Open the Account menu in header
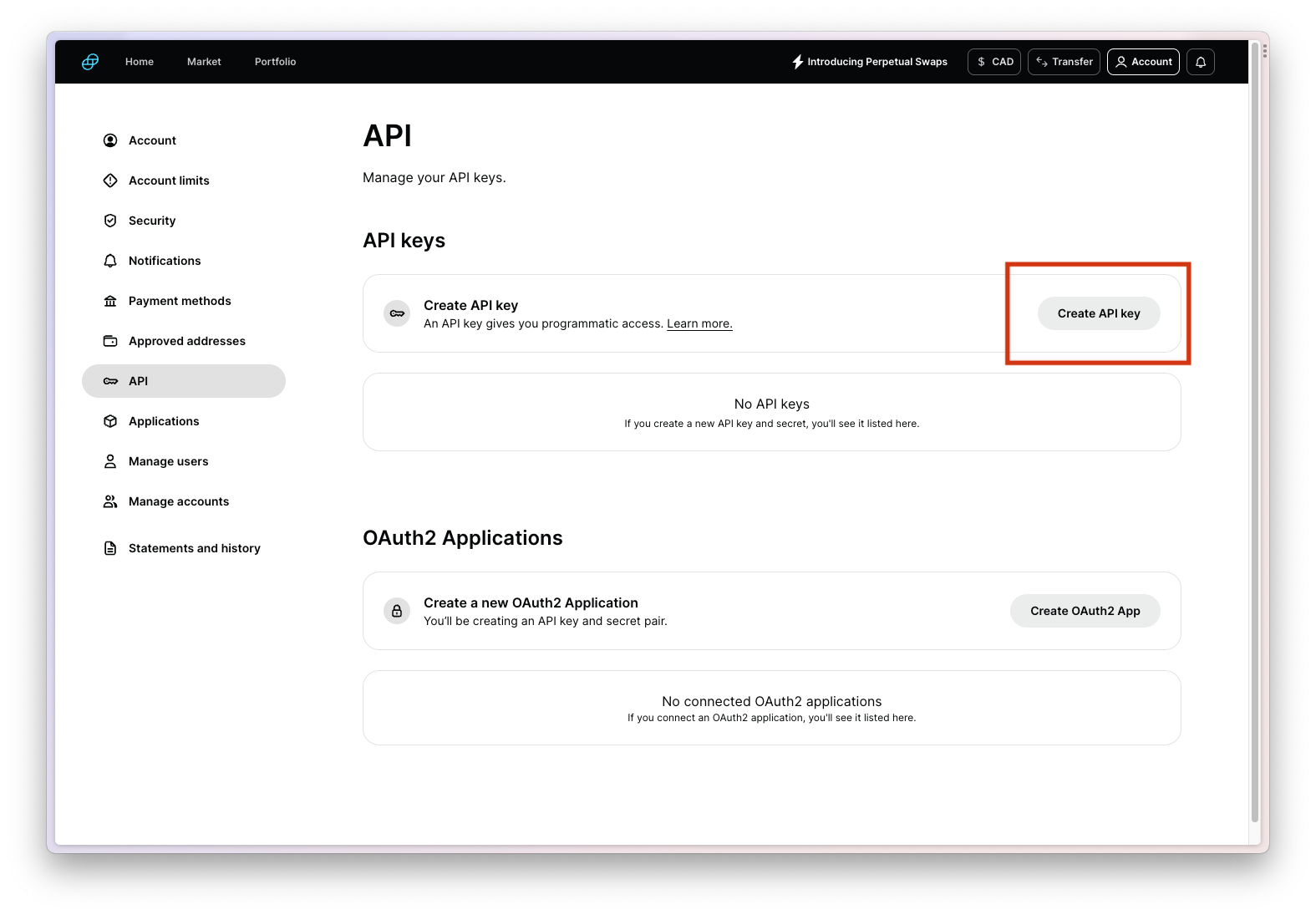This screenshot has width=1316, height=915. pos(1143,62)
